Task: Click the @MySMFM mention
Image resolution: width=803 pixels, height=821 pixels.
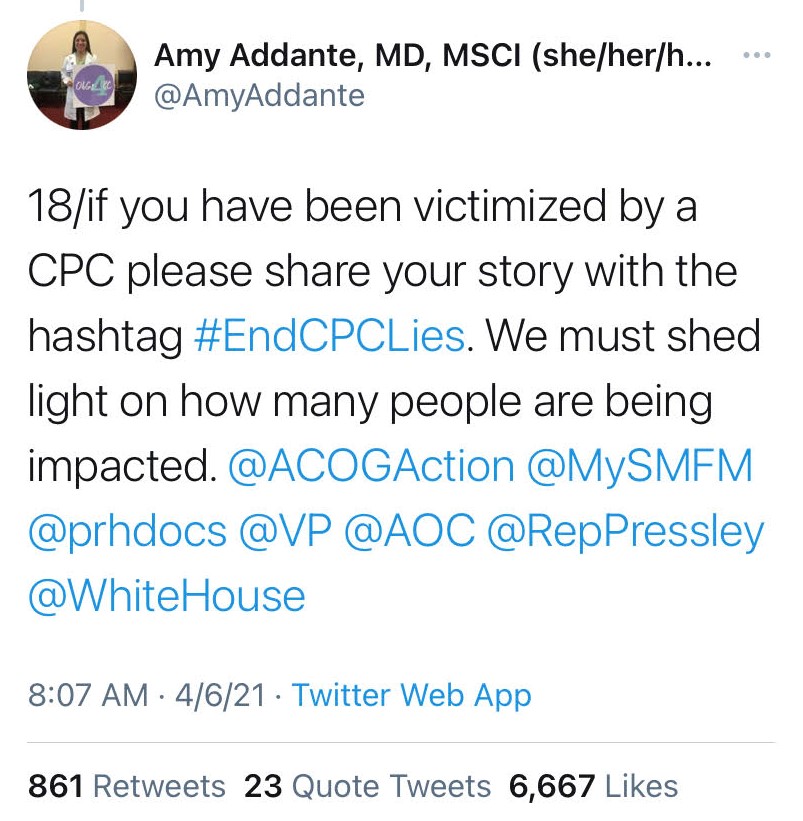Action: point(637,464)
